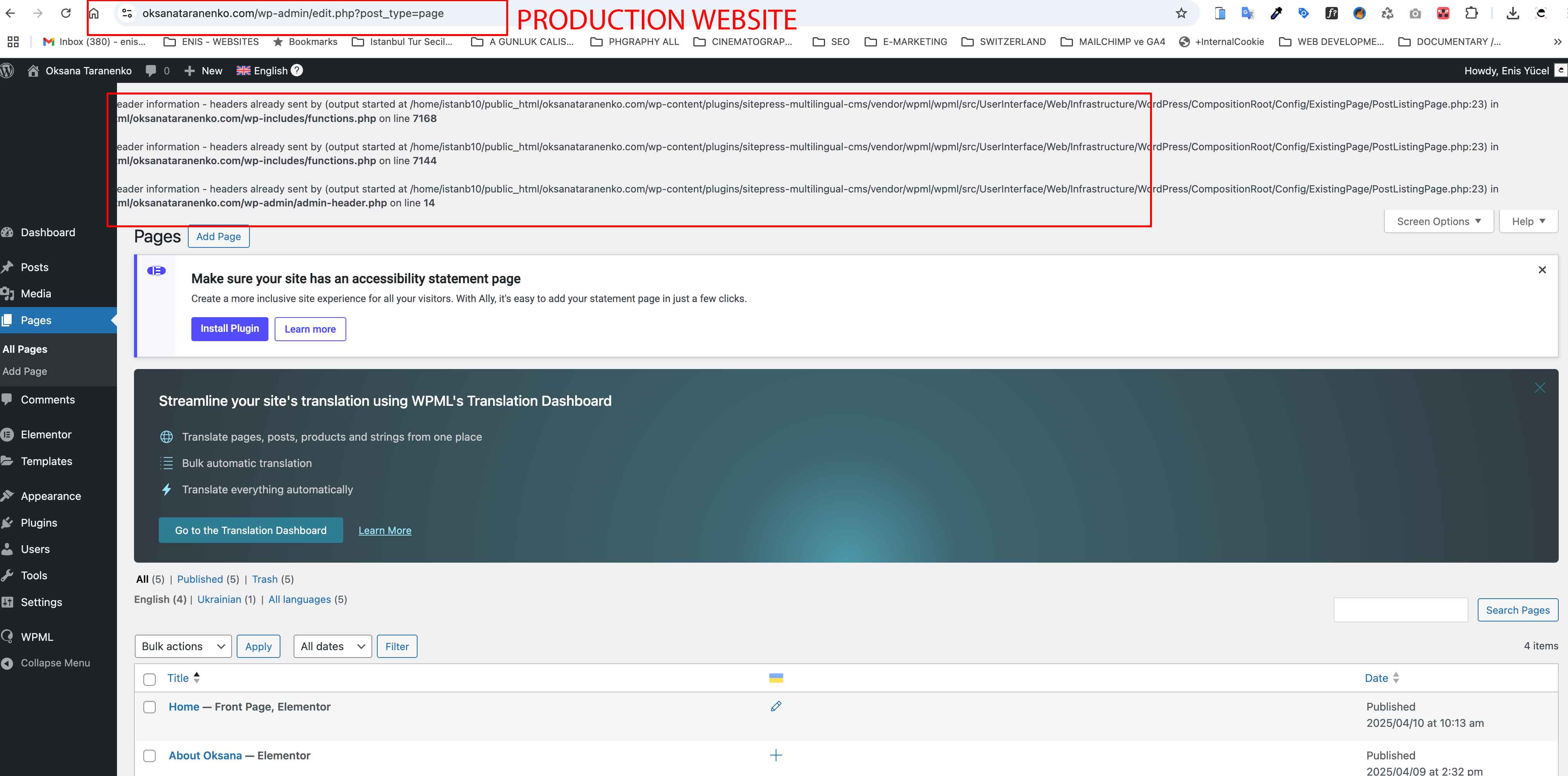Screen dimensions: 1568x776
Task: Open the WordPress logo menu
Action: pyautogui.click(x=7, y=70)
